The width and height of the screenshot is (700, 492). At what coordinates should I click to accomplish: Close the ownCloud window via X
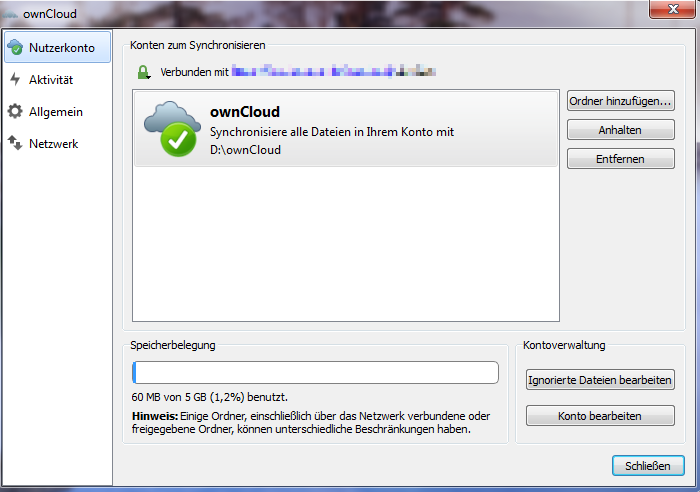point(673,9)
